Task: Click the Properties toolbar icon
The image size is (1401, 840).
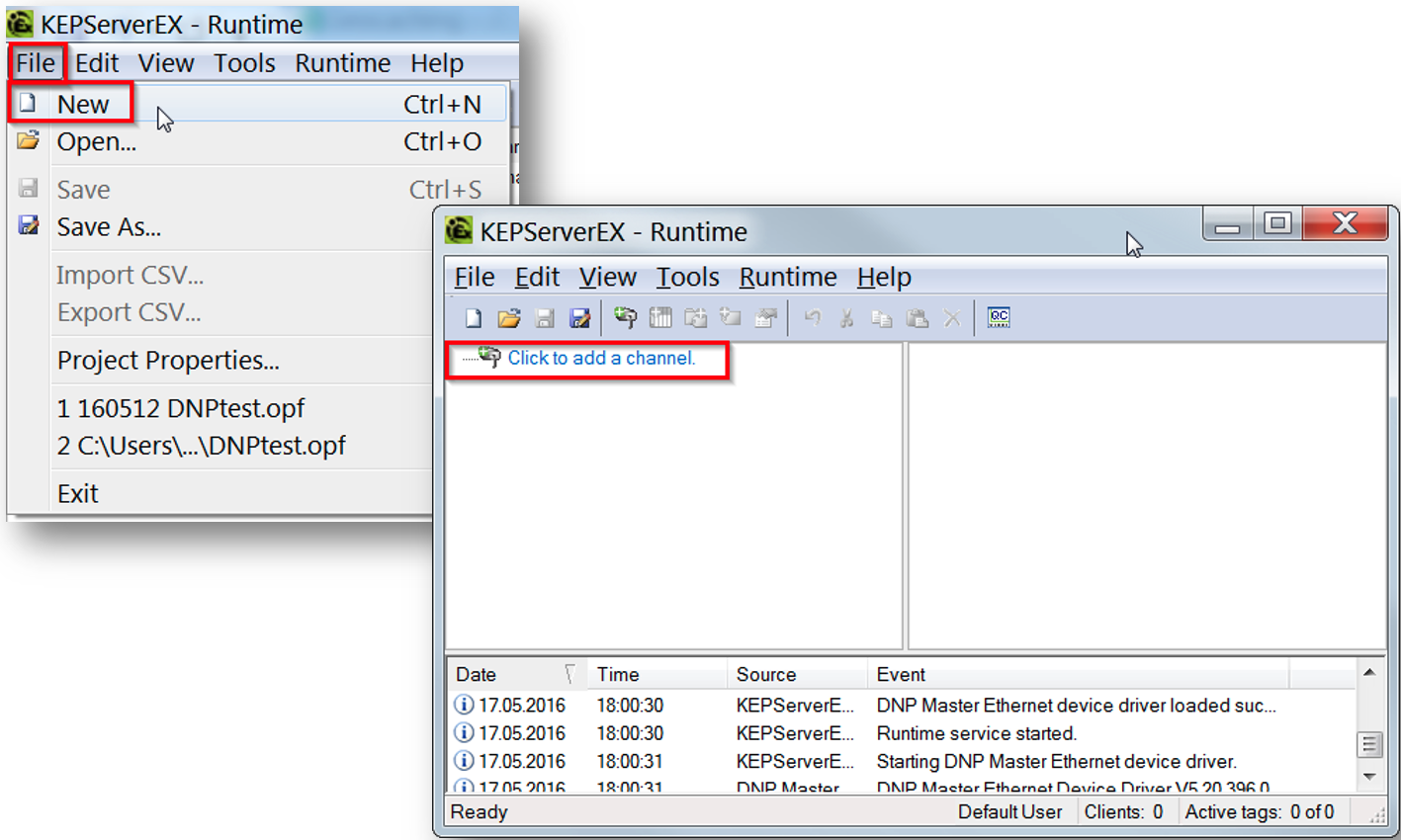Action: [766, 318]
